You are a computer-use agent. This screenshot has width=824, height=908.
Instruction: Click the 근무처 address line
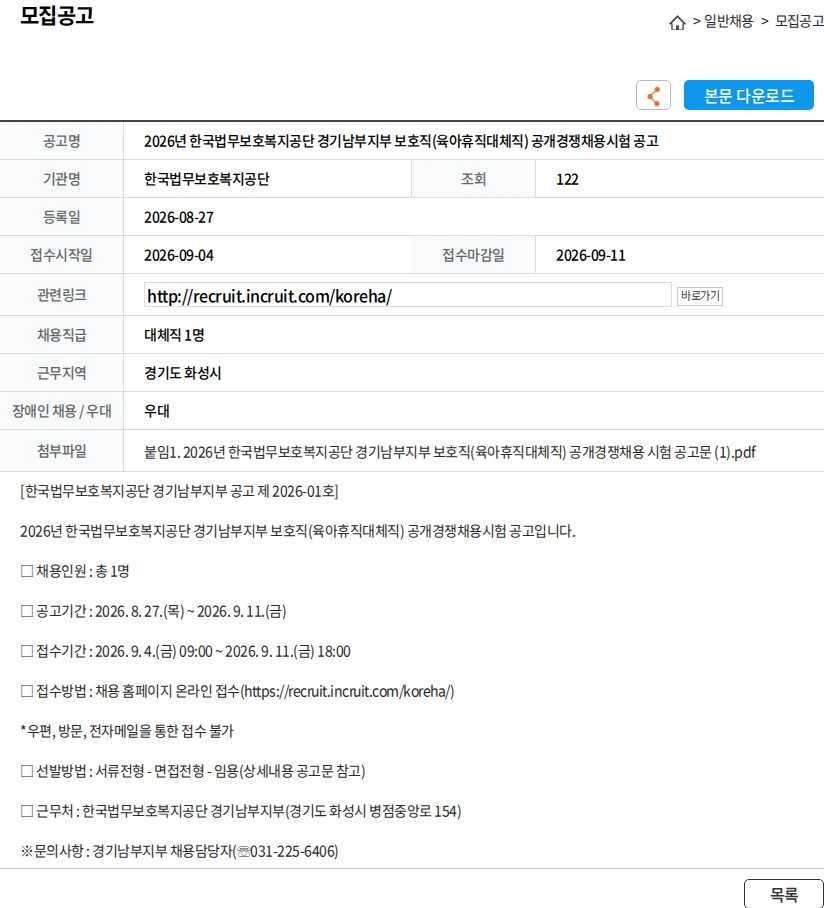coord(241,811)
